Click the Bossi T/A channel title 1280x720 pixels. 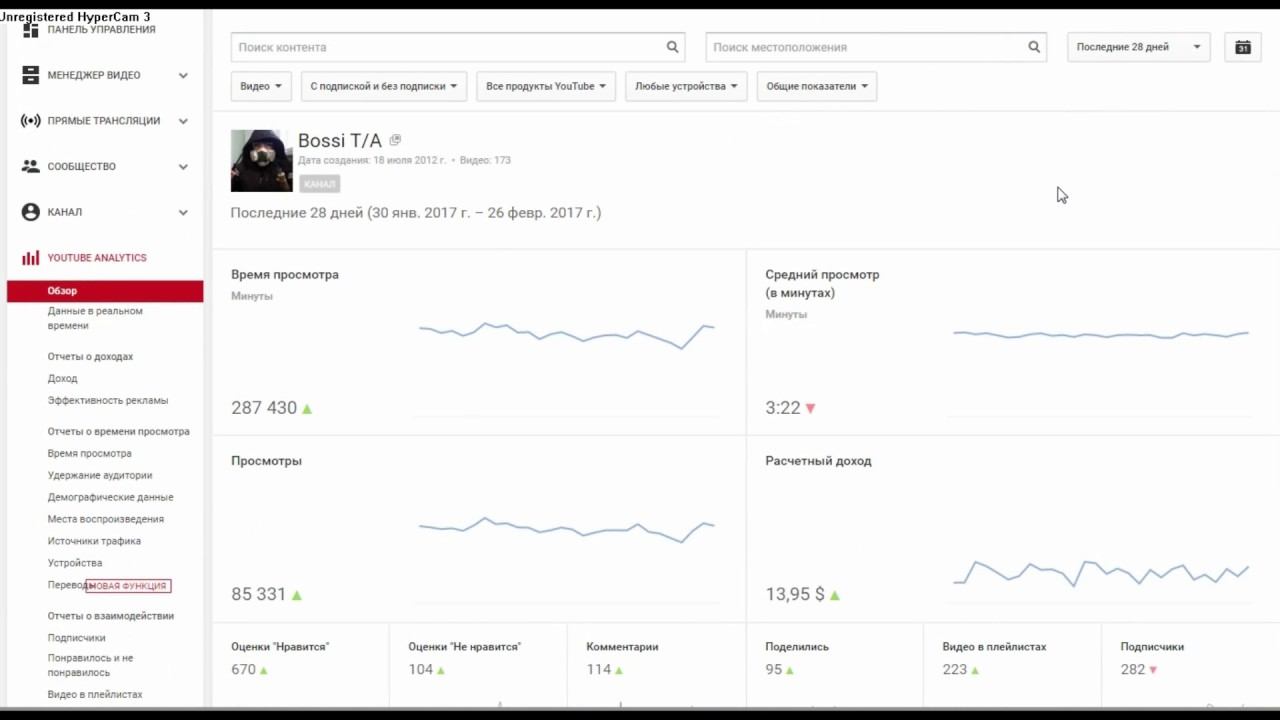click(340, 141)
